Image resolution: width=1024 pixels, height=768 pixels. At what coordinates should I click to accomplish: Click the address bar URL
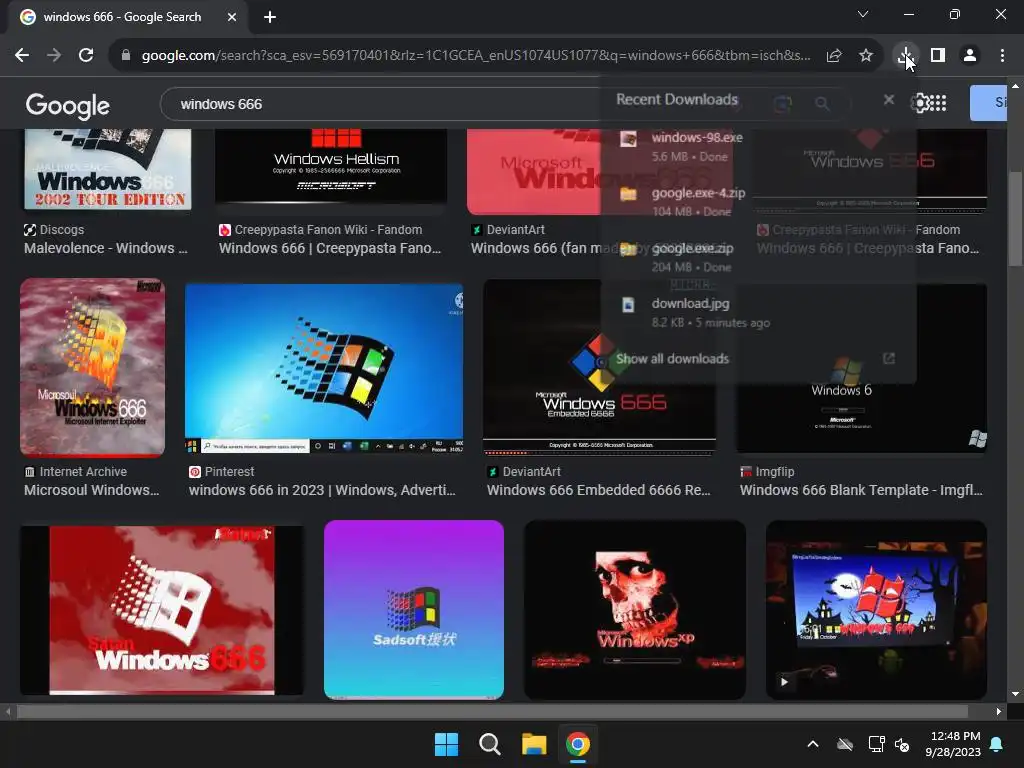click(476, 56)
